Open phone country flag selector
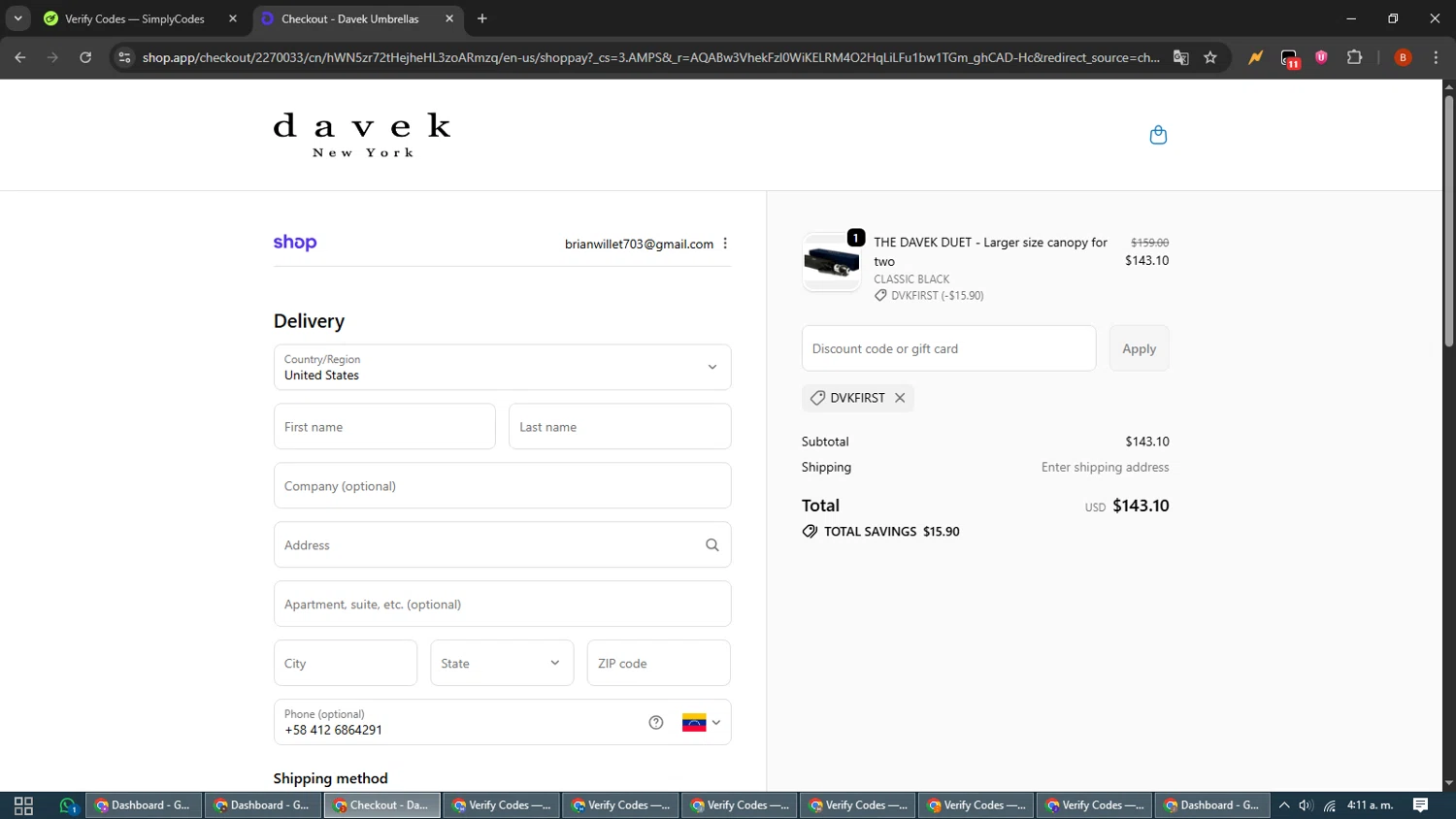Image resolution: width=1456 pixels, height=819 pixels. click(702, 722)
